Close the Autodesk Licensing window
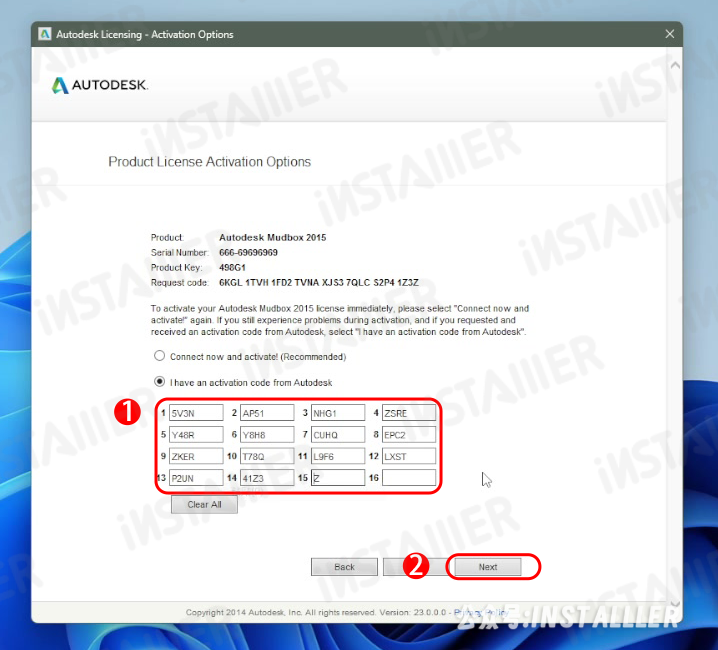 pos(669,34)
